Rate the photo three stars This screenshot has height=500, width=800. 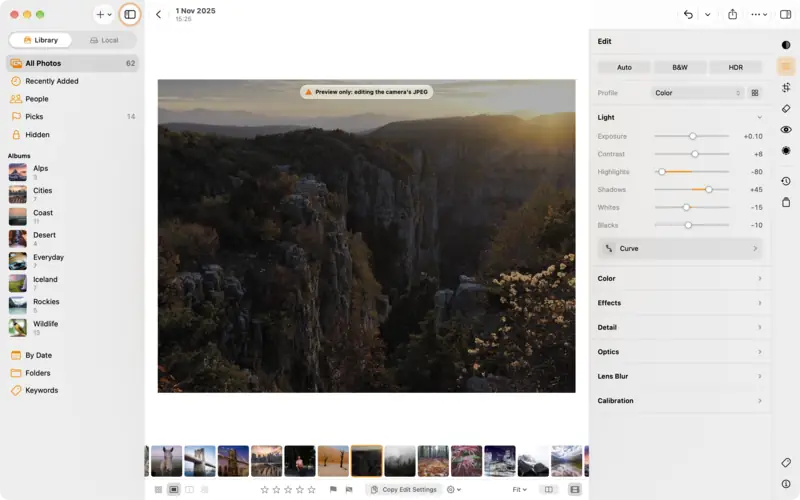click(288, 489)
